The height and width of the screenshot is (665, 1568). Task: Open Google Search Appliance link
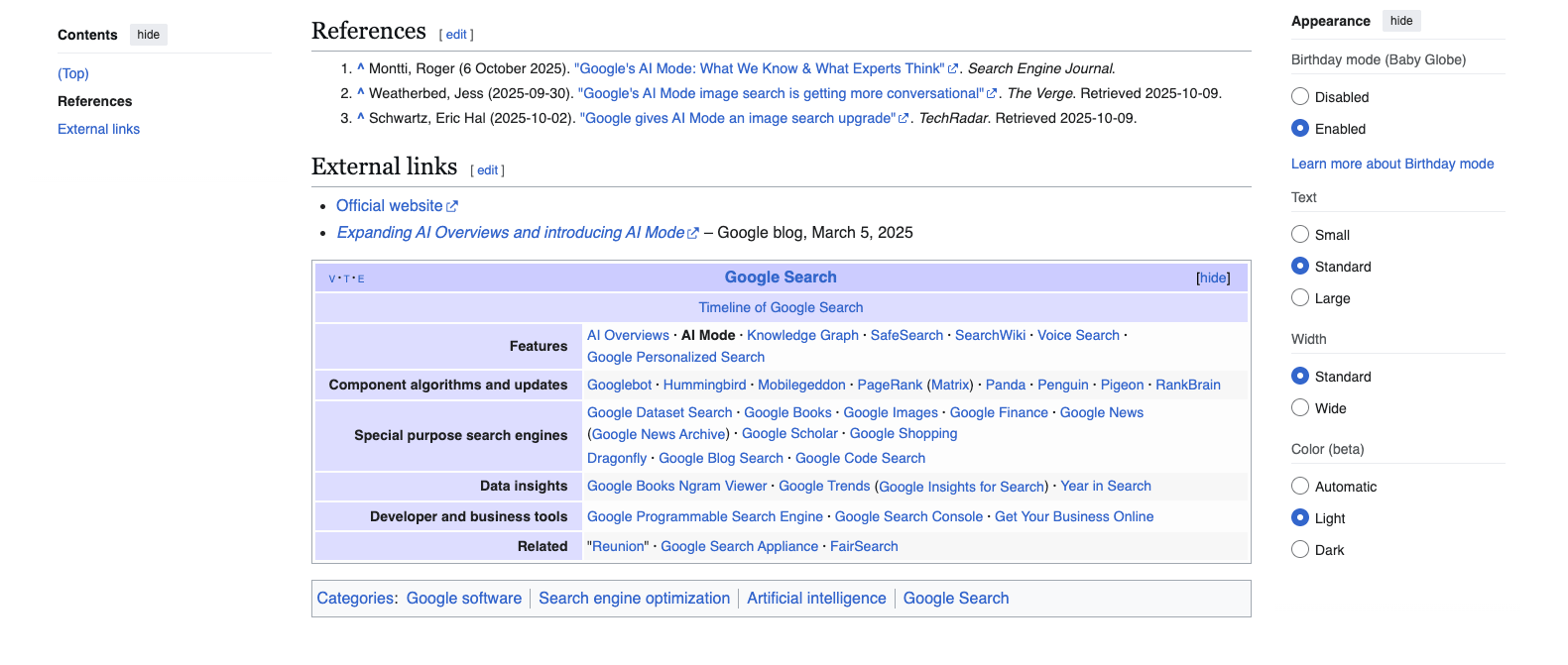[739, 546]
